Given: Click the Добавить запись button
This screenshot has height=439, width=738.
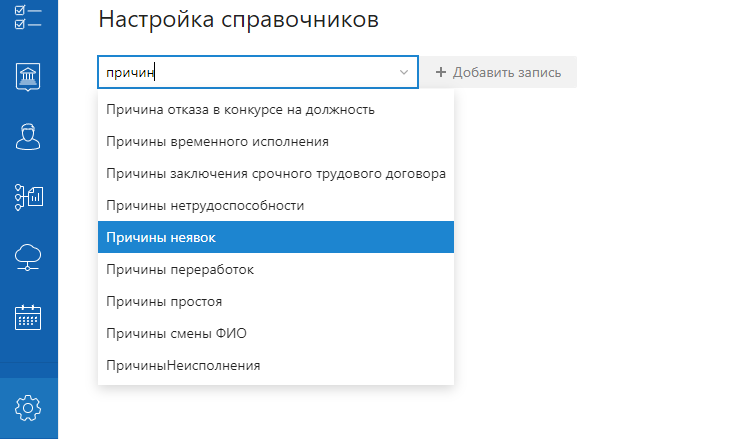Looking at the screenshot, I should point(498,72).
